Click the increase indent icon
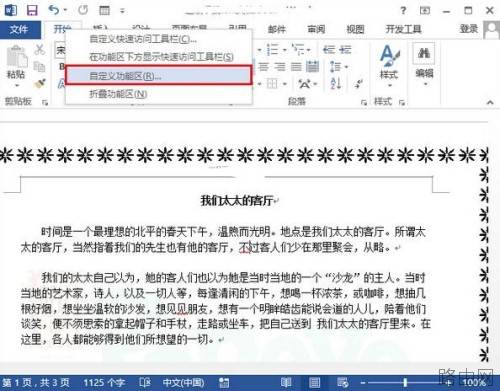Image resolution: width=500 pixels, height=391 pixels. [x=345, y=50]
